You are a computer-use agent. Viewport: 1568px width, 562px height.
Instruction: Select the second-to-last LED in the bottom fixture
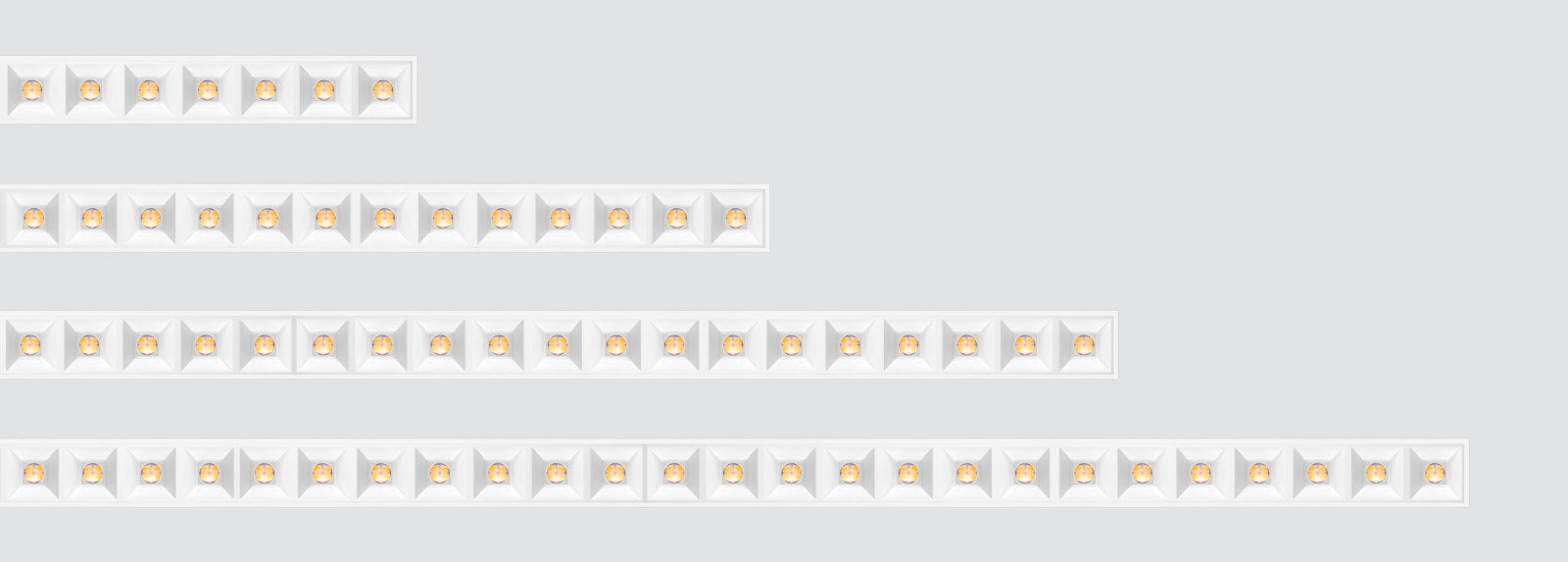(1376, 473)
